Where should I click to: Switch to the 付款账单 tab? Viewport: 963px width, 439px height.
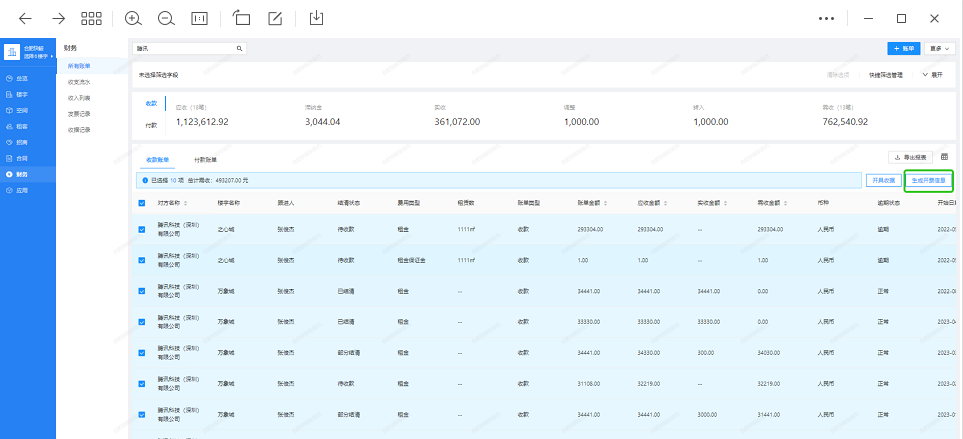(x=206, y=159)
